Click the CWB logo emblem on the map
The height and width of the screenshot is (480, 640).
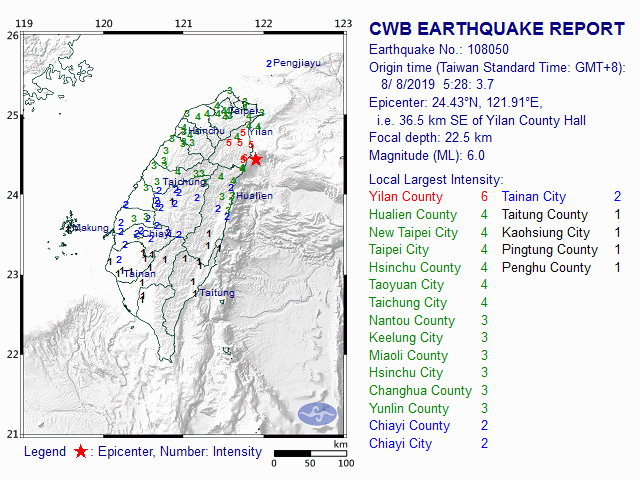pos(317,414)
